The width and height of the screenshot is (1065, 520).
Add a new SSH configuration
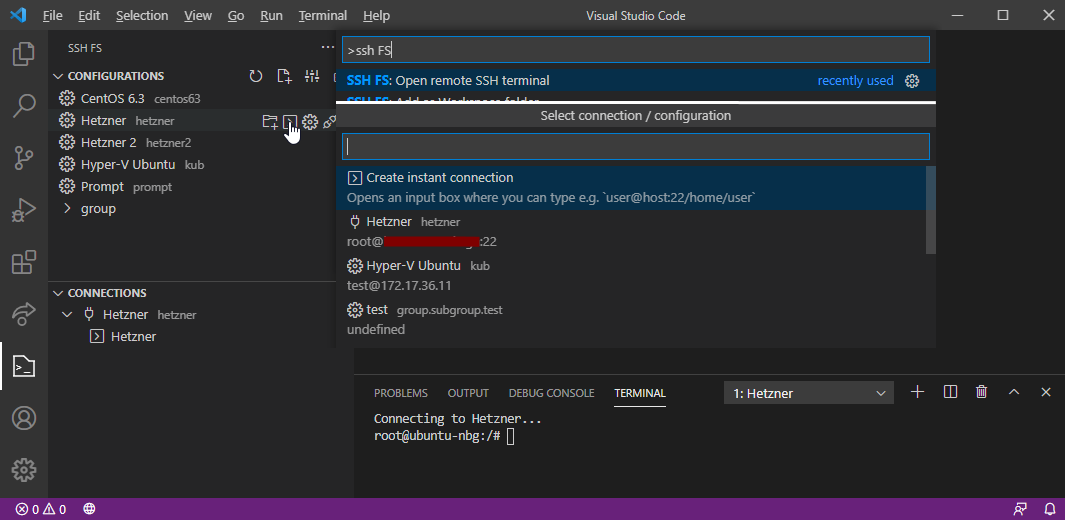coord(284,76)
